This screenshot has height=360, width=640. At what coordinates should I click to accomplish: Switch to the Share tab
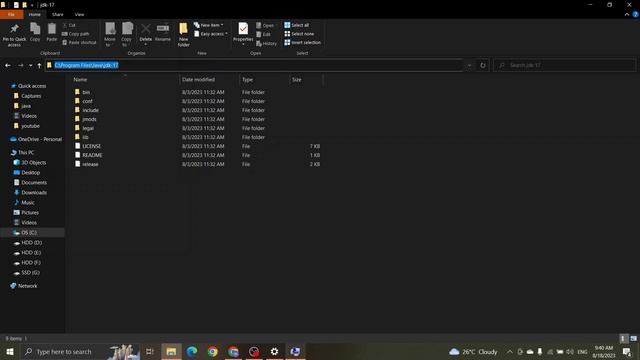pyautogui.click(x=58, y=14)
